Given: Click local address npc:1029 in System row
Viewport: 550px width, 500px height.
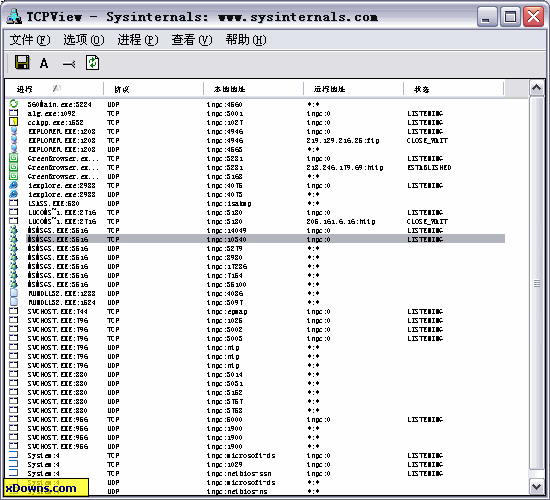Looking at the screenshot, I should (224, 464).
